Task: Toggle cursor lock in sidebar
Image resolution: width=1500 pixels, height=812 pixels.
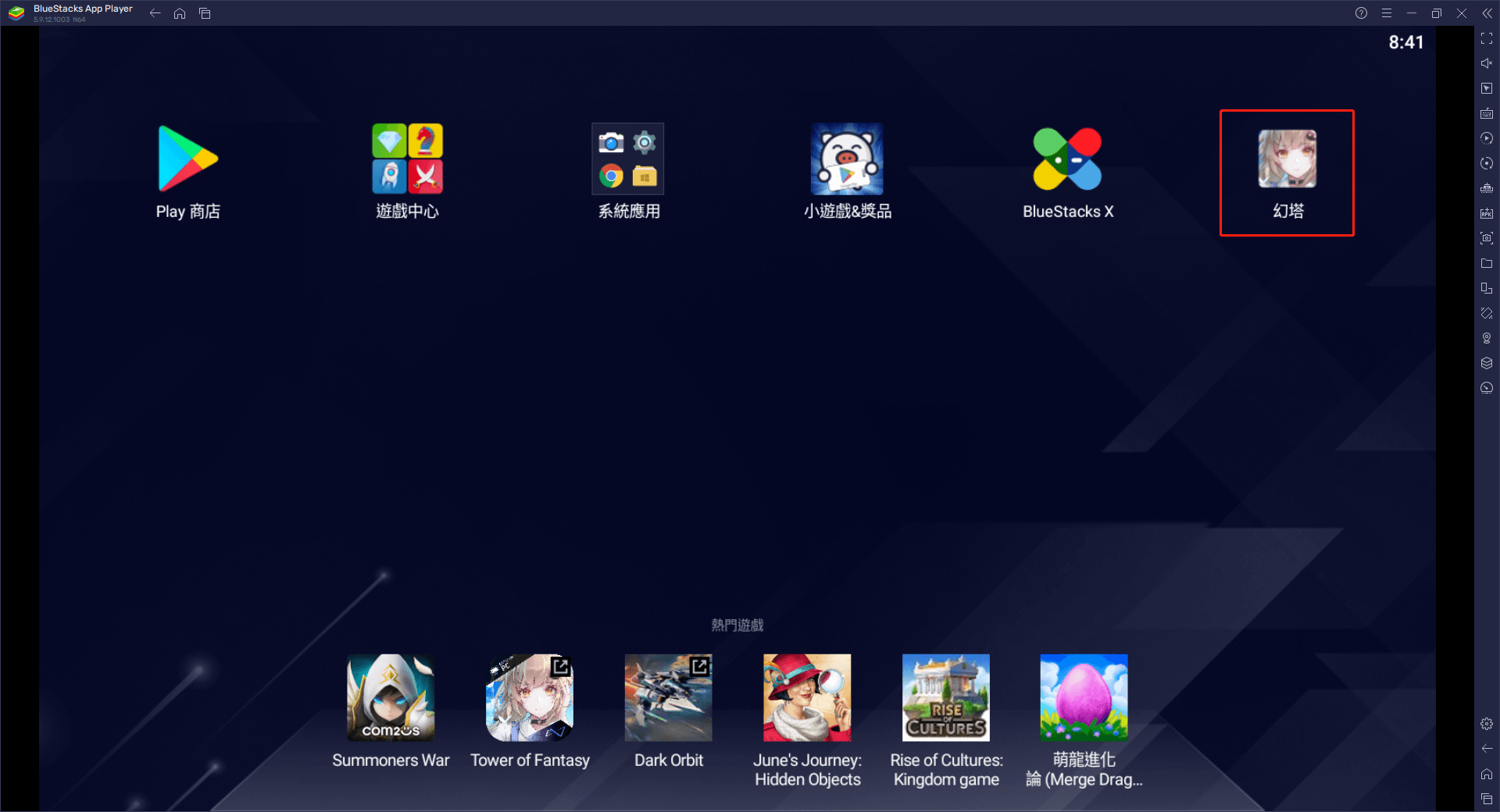Action: [1487, 88]
